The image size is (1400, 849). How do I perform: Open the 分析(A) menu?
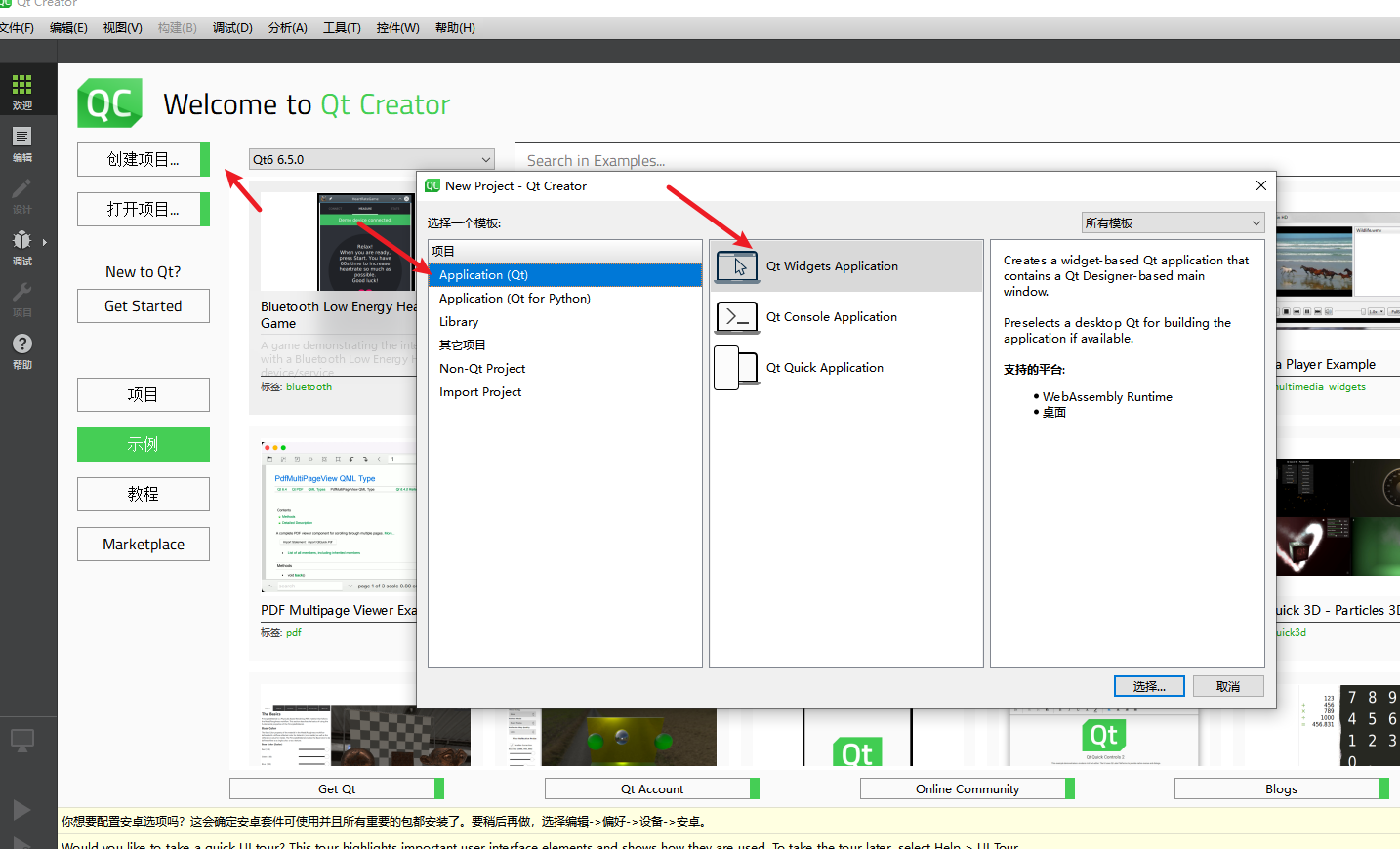288,28
